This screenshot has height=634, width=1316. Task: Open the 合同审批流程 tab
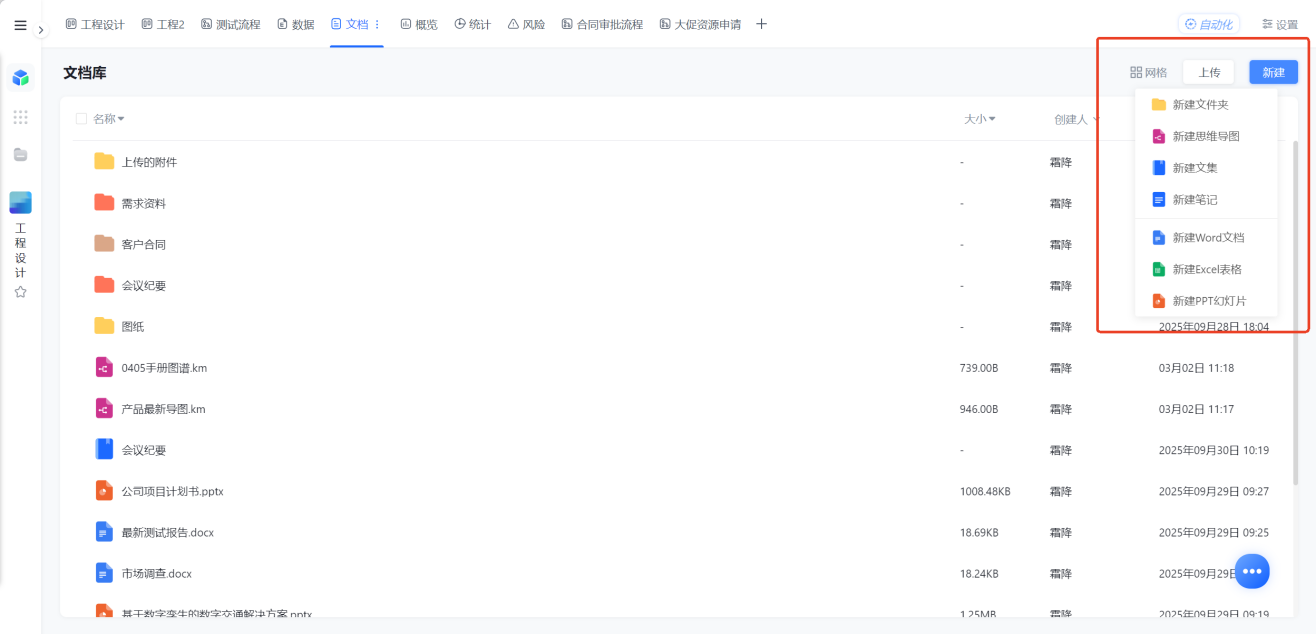pyautogui.click(x=602, y=24)
